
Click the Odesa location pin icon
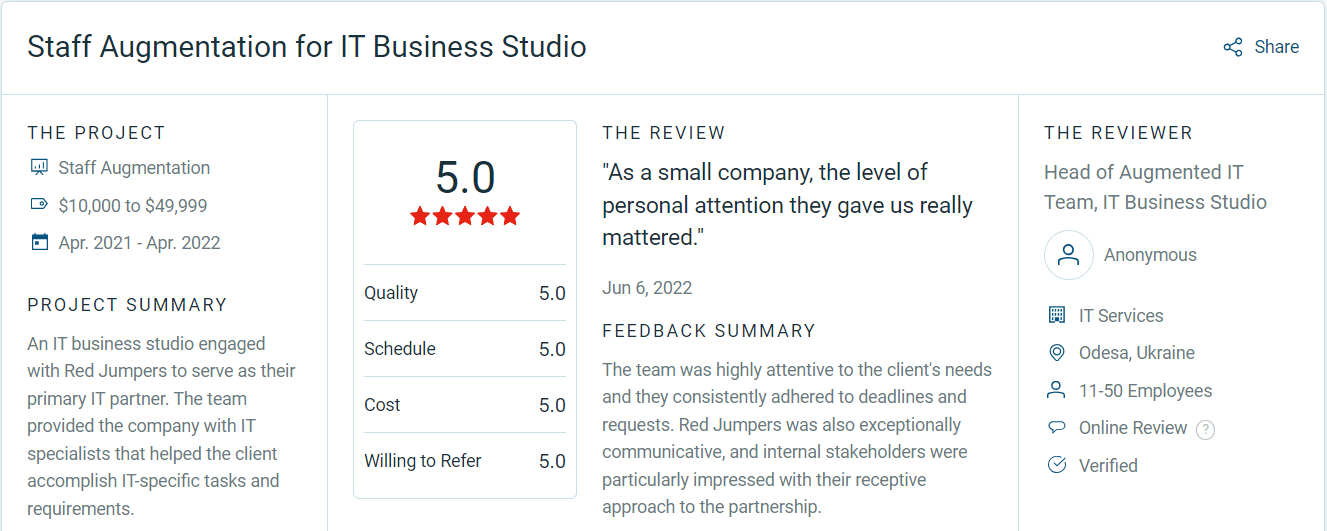[1056, 353]
